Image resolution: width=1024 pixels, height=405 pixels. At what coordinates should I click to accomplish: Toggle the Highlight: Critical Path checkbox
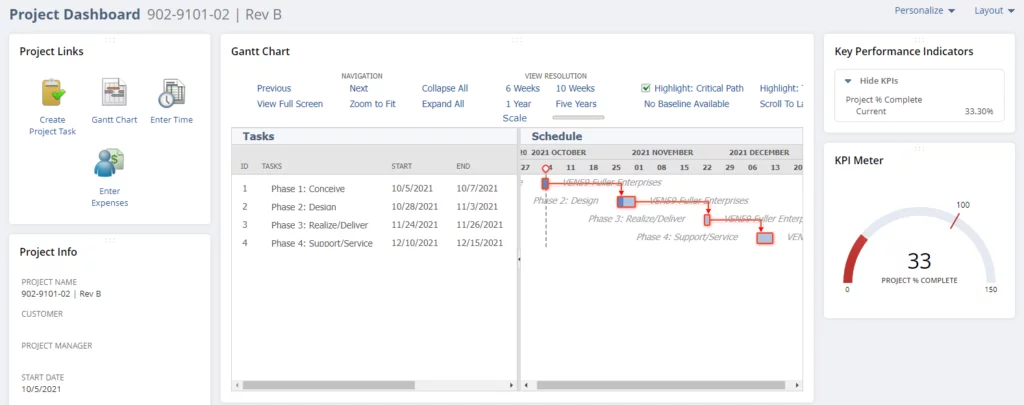(646, 88)
